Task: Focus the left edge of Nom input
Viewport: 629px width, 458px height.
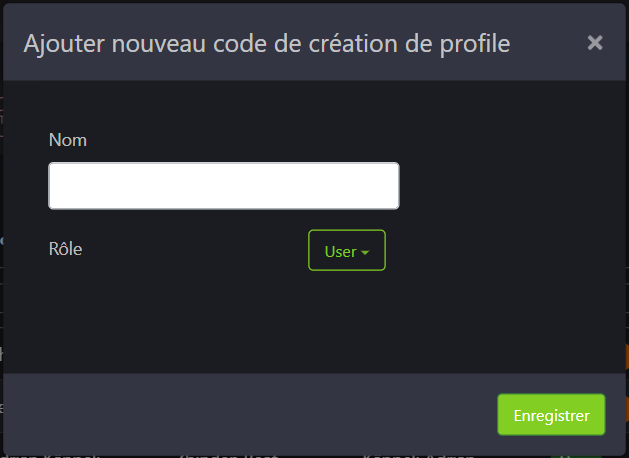Action: tap(56, 186)
